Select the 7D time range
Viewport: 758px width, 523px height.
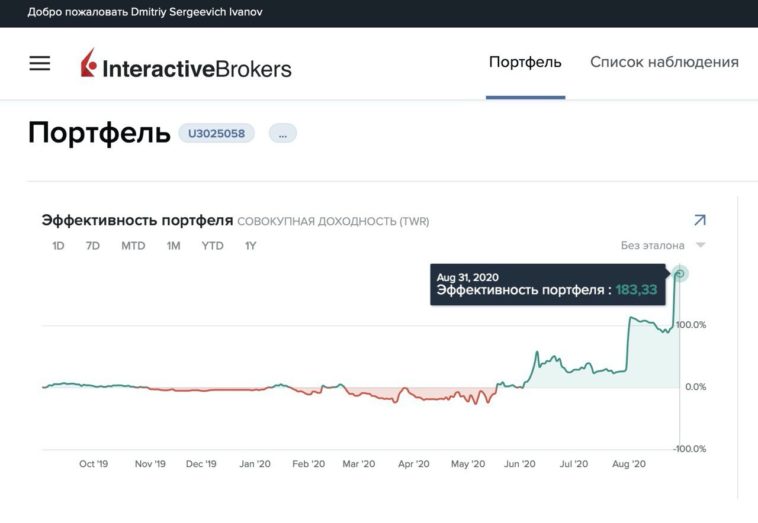(92, 245)
